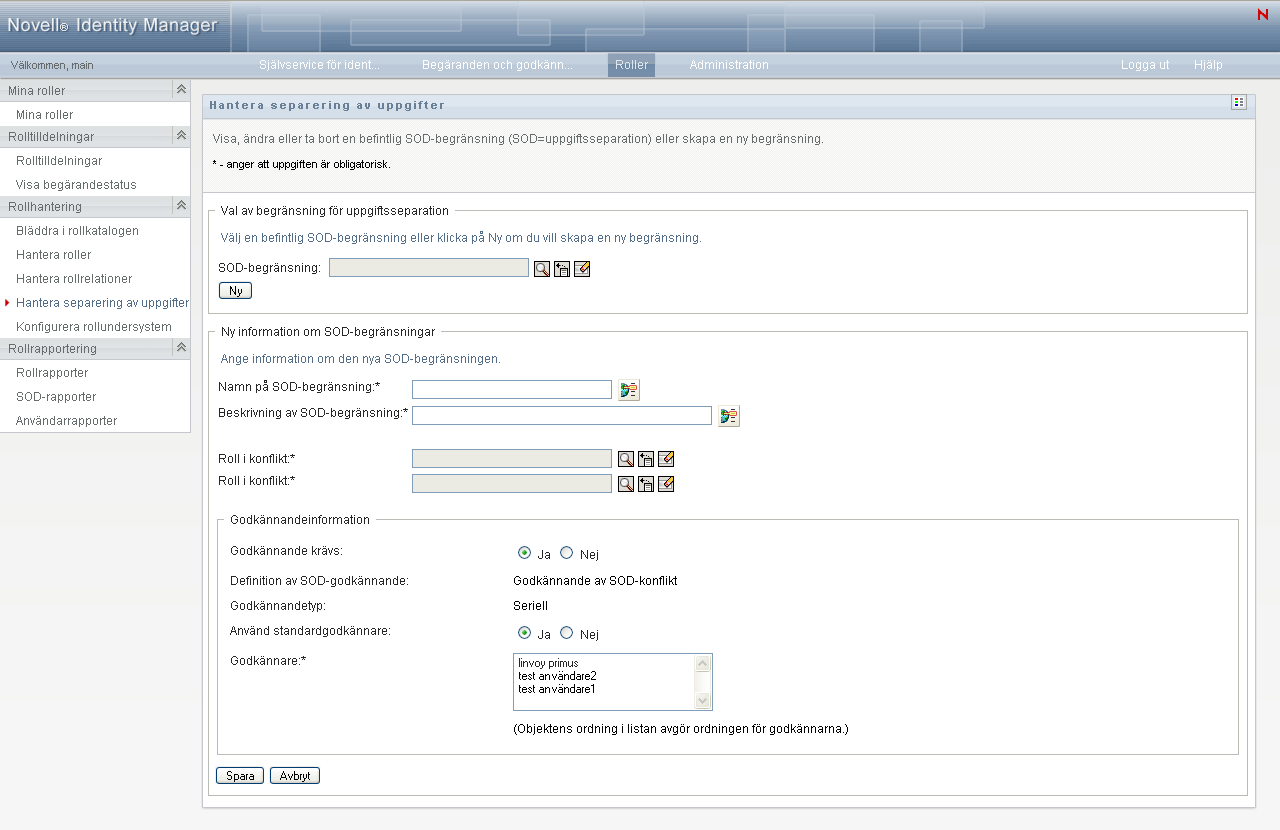The width and height of the screenshot is (1280, 830).
Task: Click the Ny button
Action: 235,291
